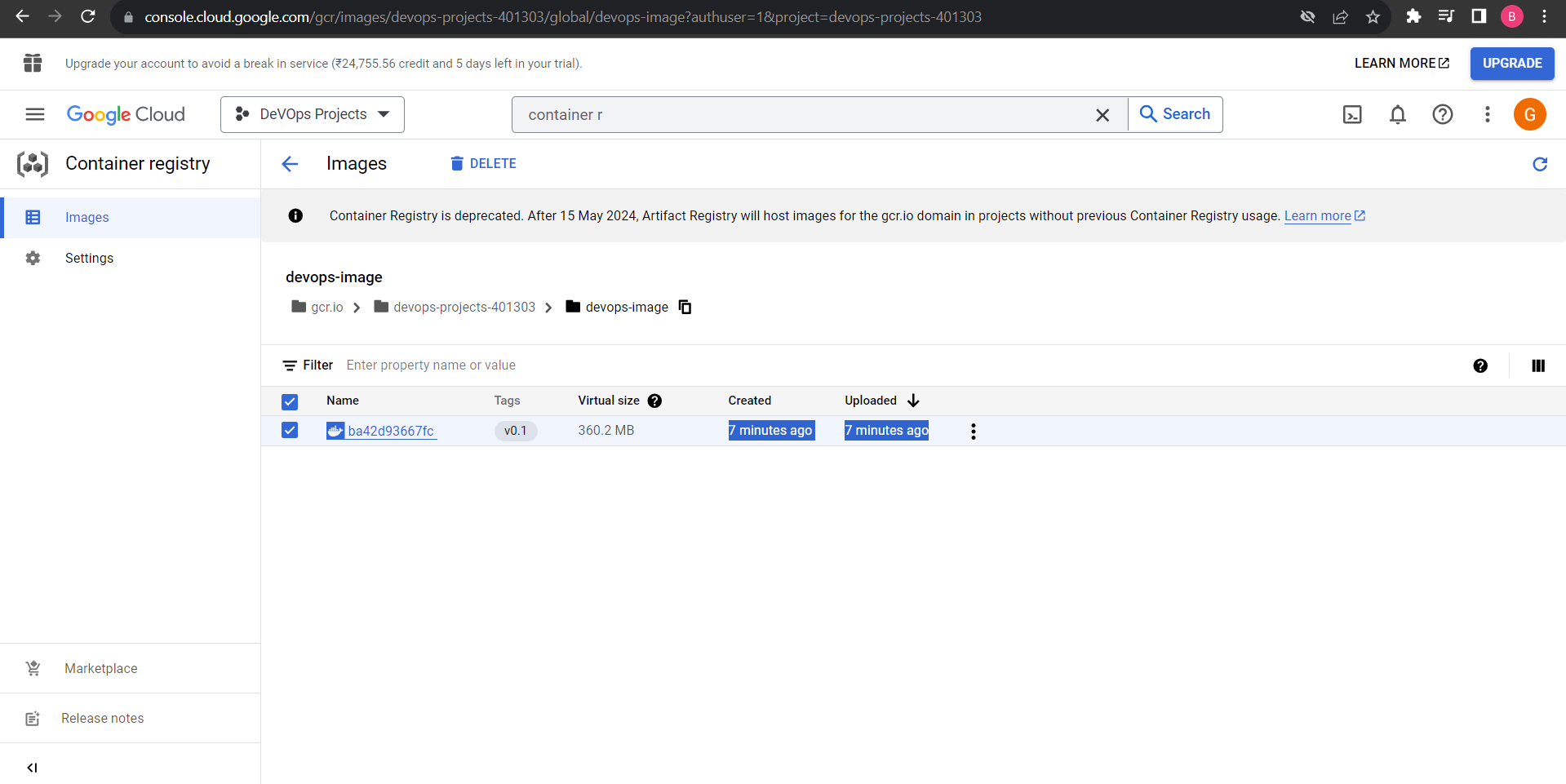Viewport: 1566px width, 784px height.
Task: Click the Google Cloud logo
Action: [x=126, y=114]
